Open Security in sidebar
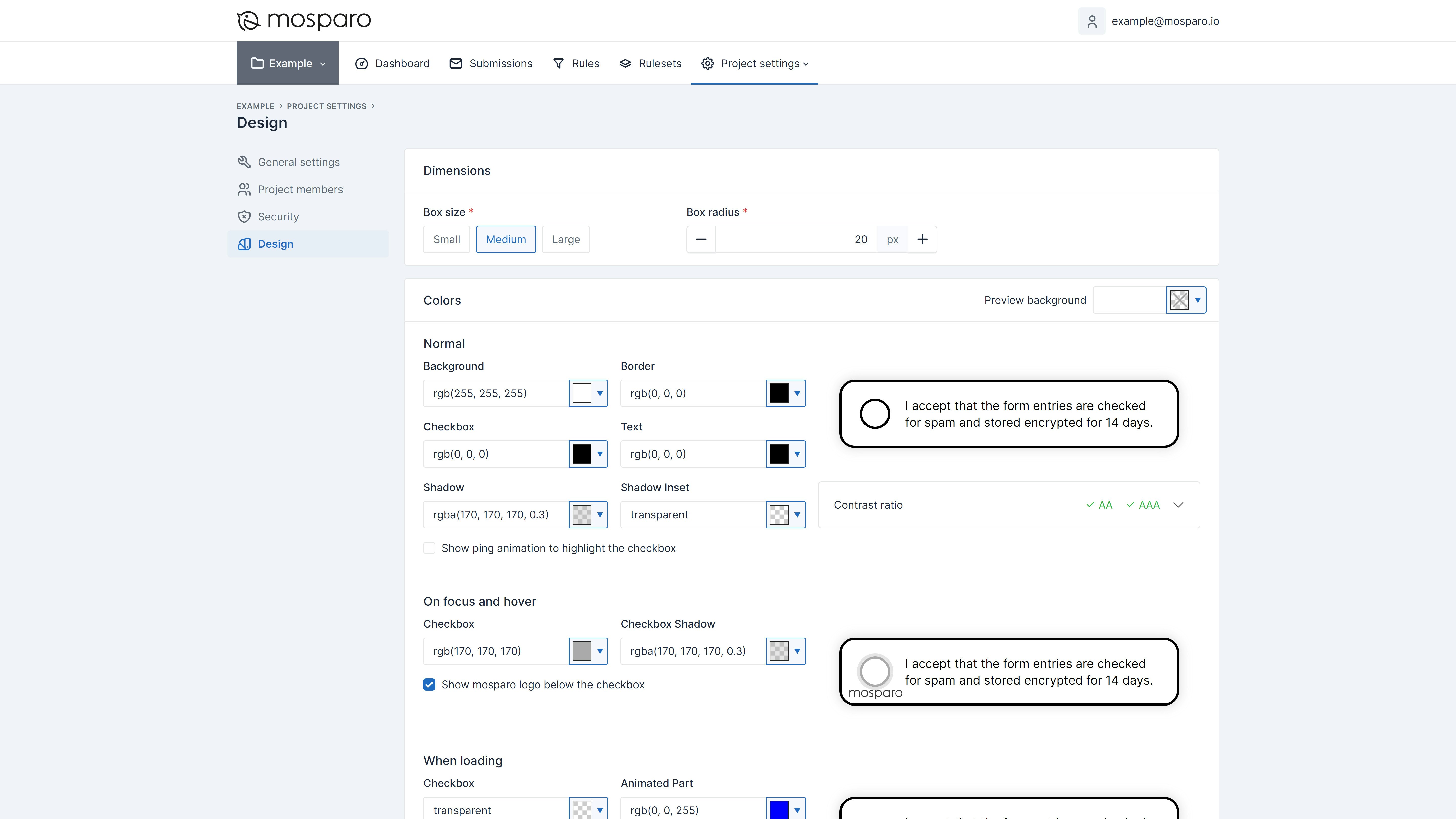1456x819 pixels. tap(308, 216)
